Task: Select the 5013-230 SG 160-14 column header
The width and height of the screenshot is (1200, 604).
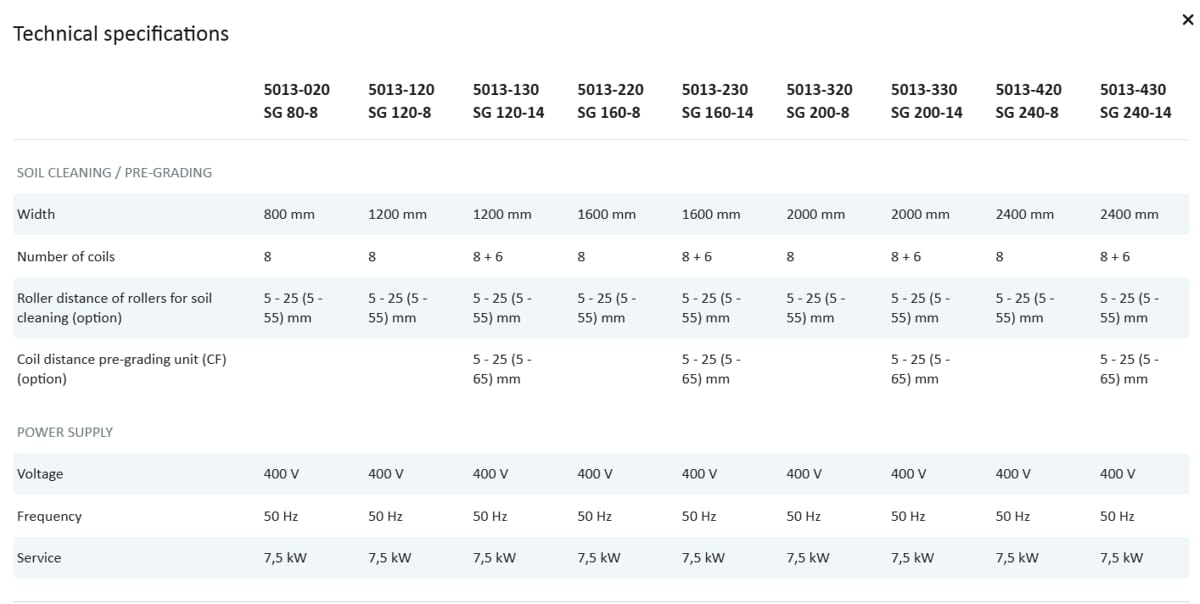Action: [717, 101]
